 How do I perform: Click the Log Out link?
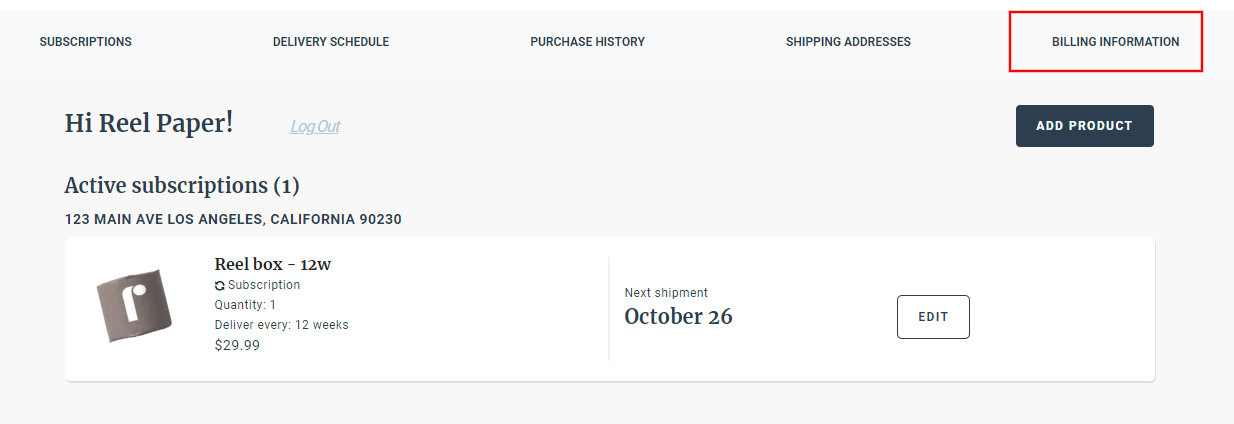315,126
